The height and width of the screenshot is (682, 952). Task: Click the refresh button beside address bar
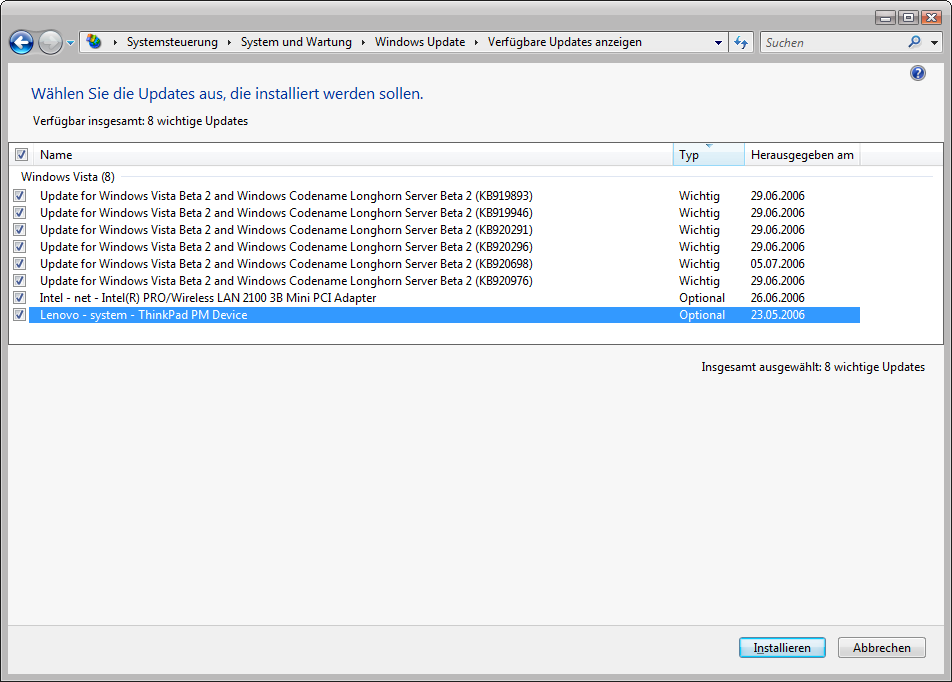(x=741, y=42)
